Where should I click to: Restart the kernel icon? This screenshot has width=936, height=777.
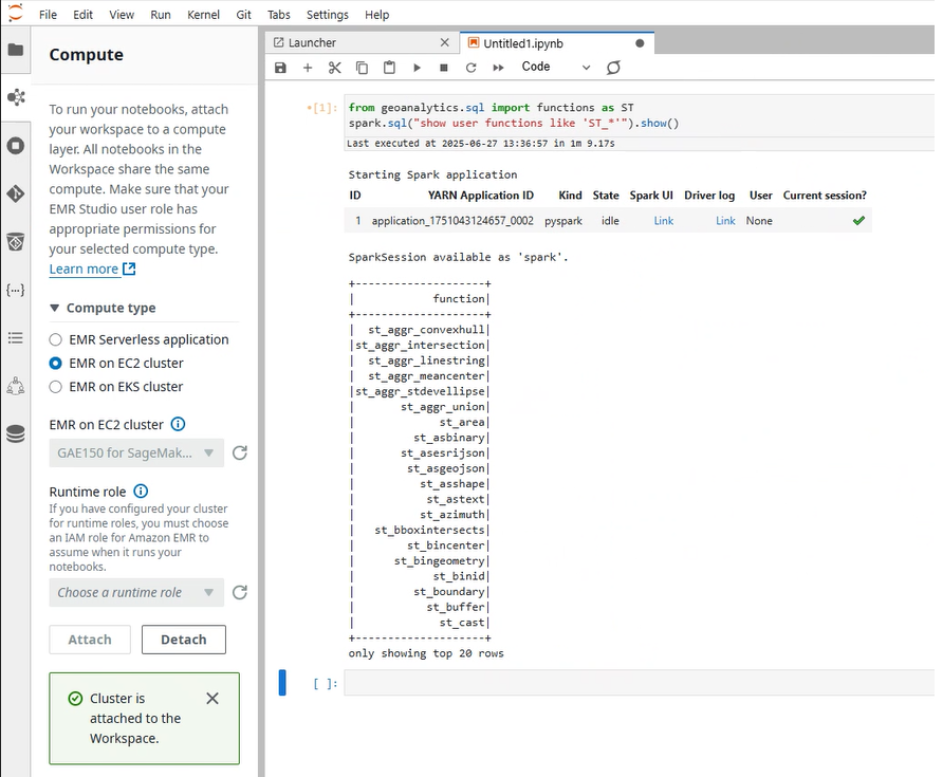click(471, 67)
